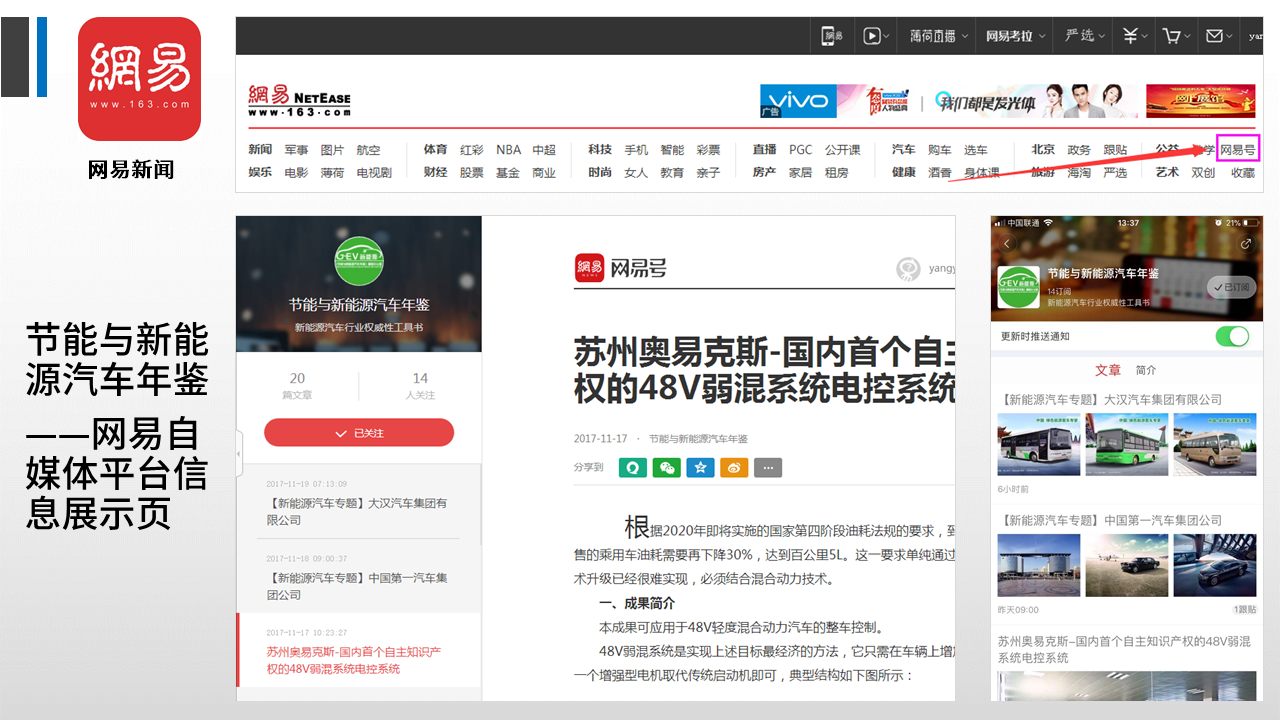Image resolution: width=1280 pixels, height=720 pixels.
Task: Open the shopping cart icon menu
Action: pos(1175,36)
